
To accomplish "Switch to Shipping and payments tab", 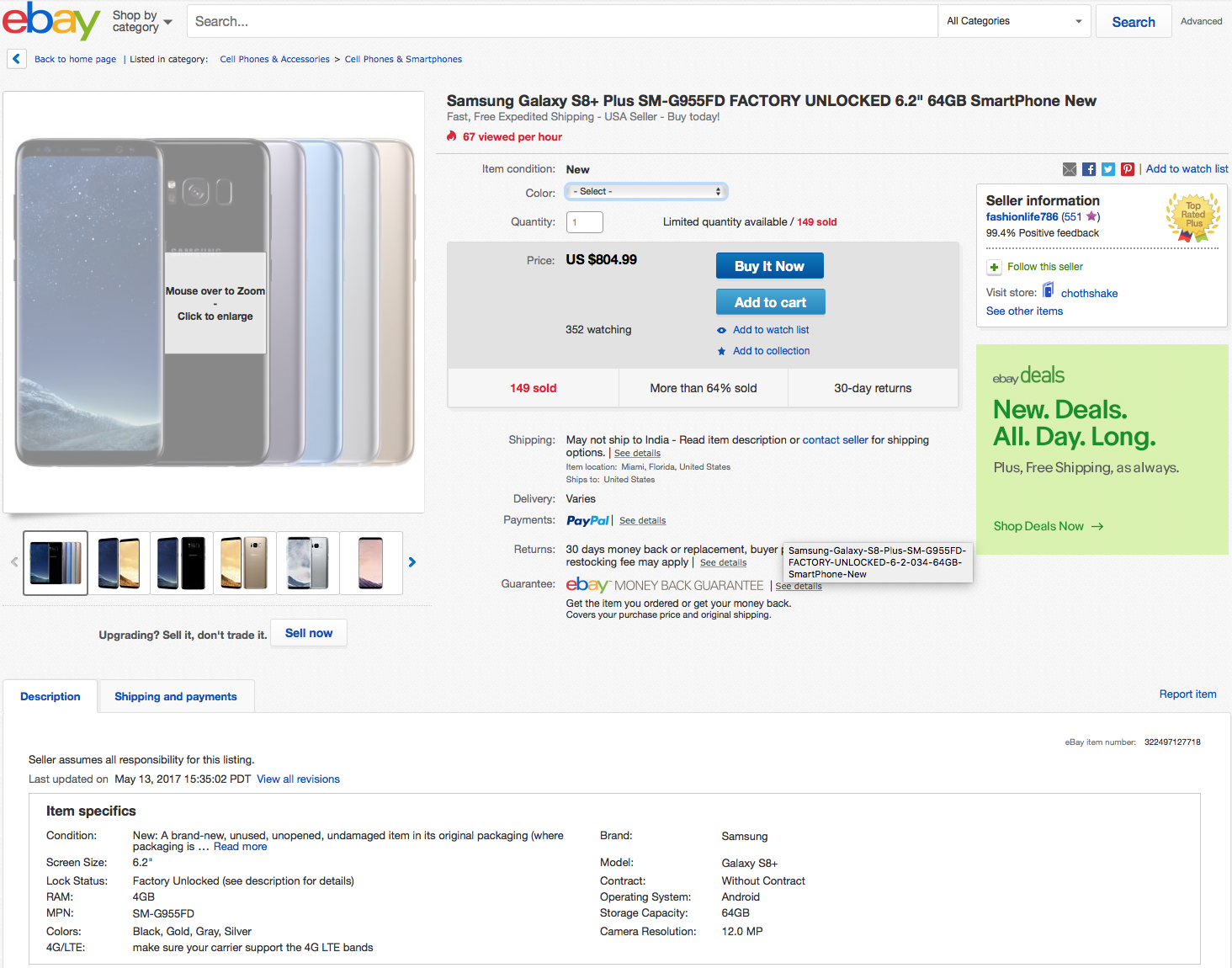I will click(175, 697).
